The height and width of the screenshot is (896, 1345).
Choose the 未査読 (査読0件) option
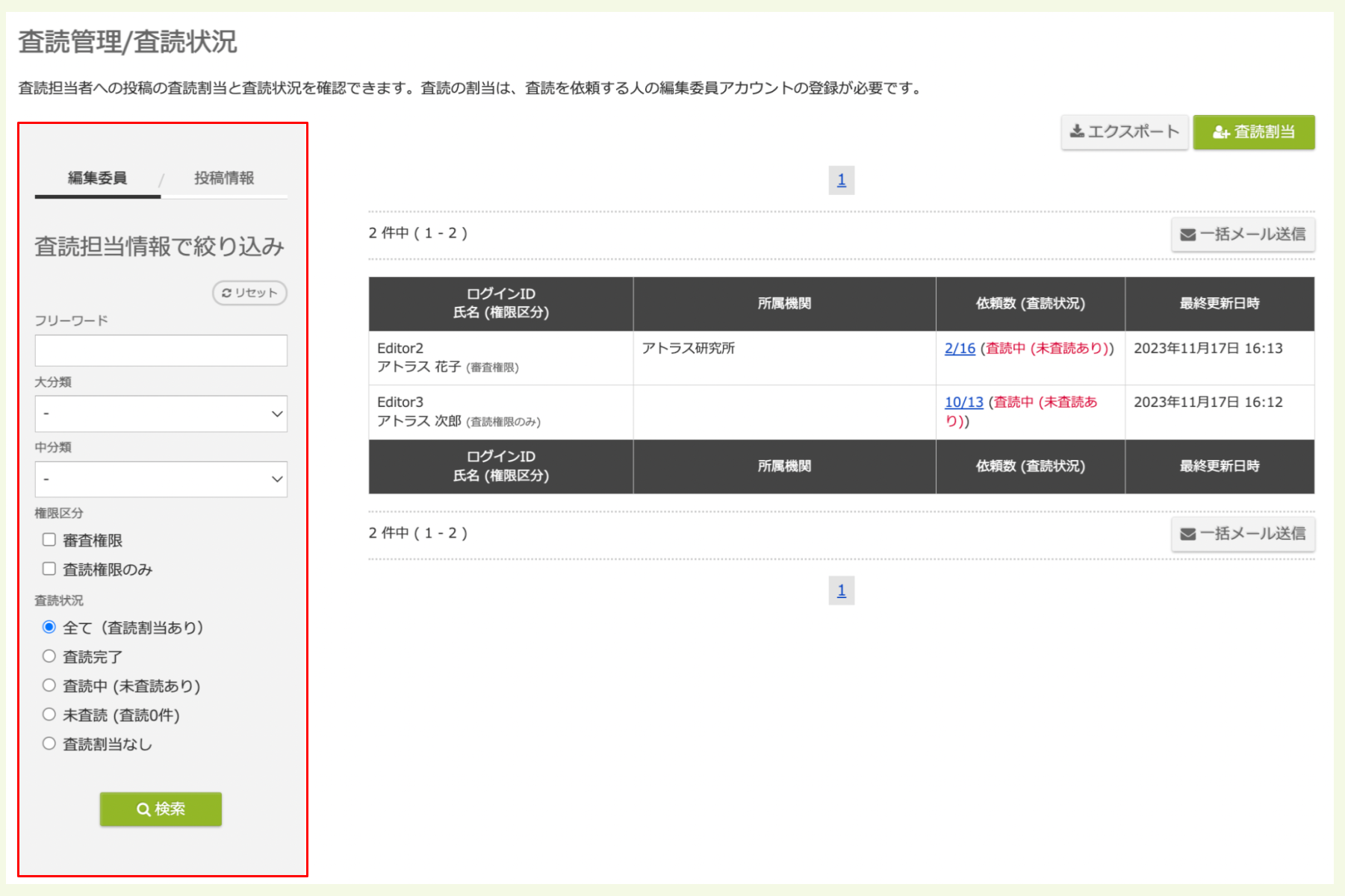pos(49,713)
